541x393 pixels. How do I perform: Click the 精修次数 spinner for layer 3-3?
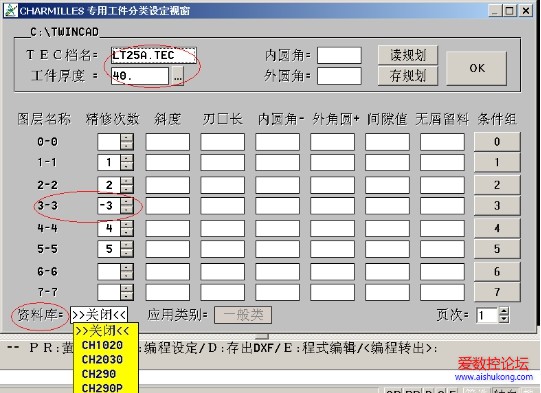coord(127,206)
